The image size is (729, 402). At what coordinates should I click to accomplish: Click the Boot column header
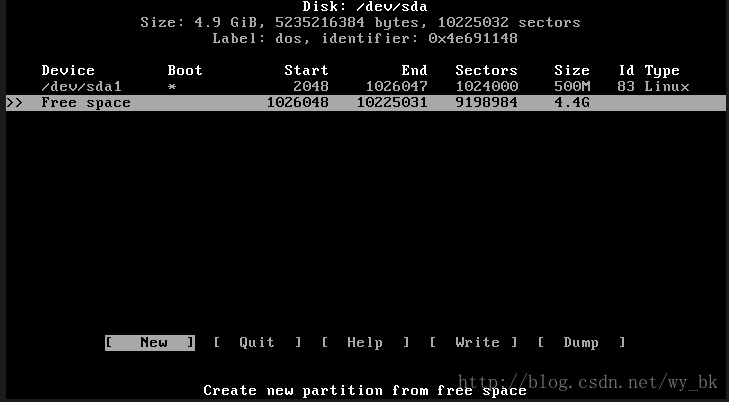point(185,71)
